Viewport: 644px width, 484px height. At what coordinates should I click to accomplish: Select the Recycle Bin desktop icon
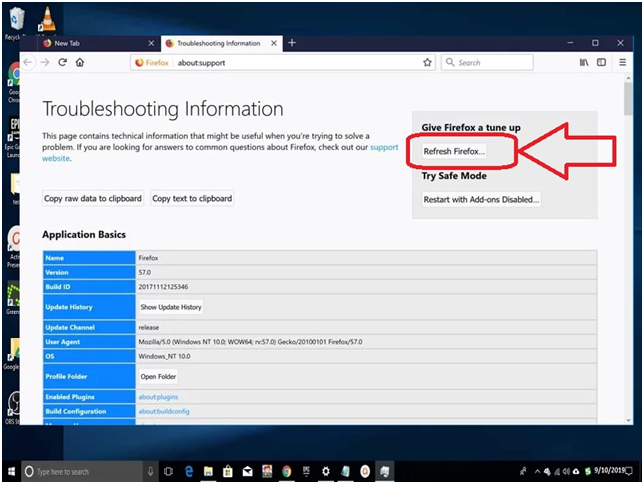[16, 23]
